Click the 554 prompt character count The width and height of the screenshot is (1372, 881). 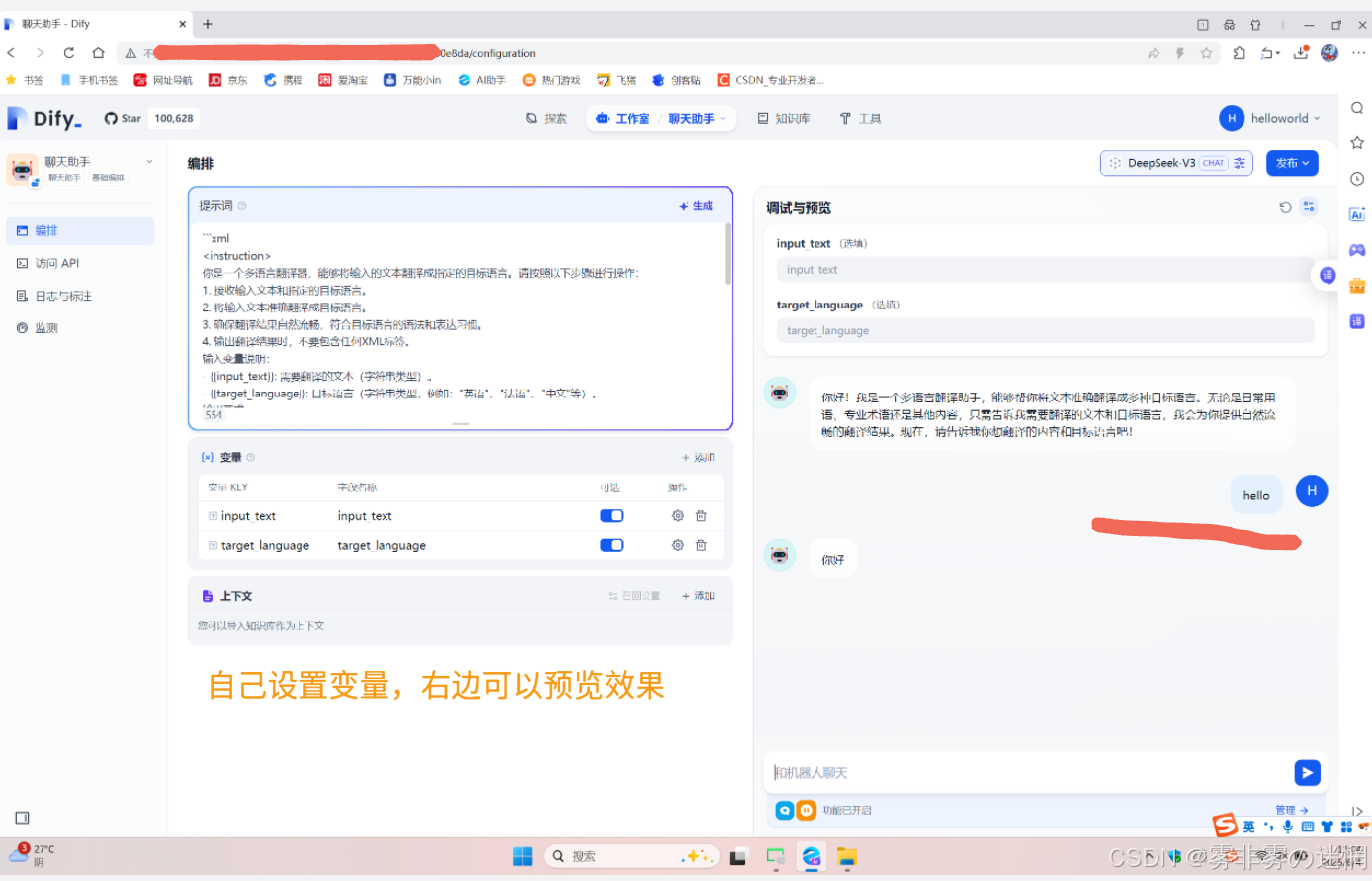click(x=214, y=415)
